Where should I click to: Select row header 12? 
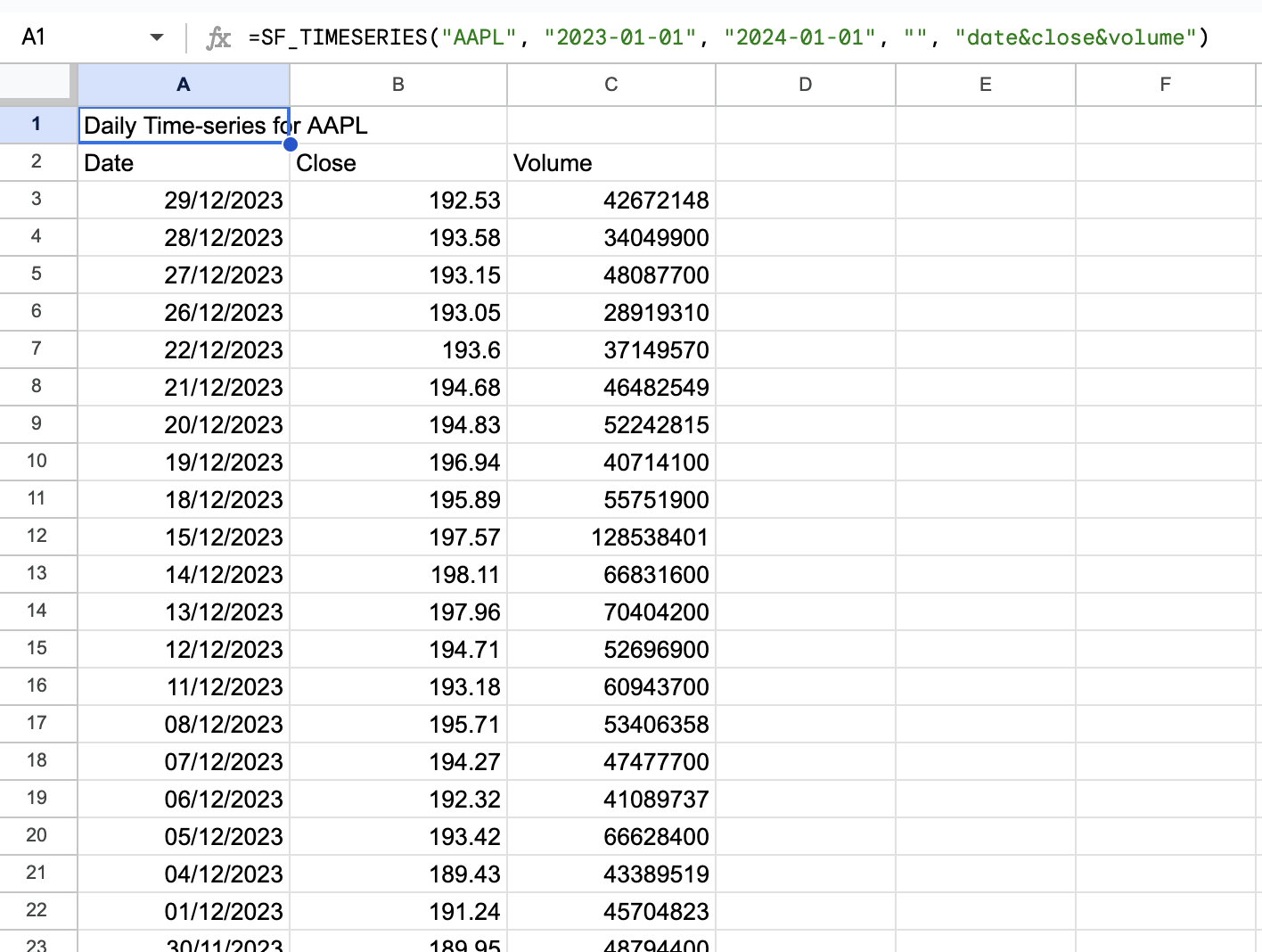click(x=37, y=537)
